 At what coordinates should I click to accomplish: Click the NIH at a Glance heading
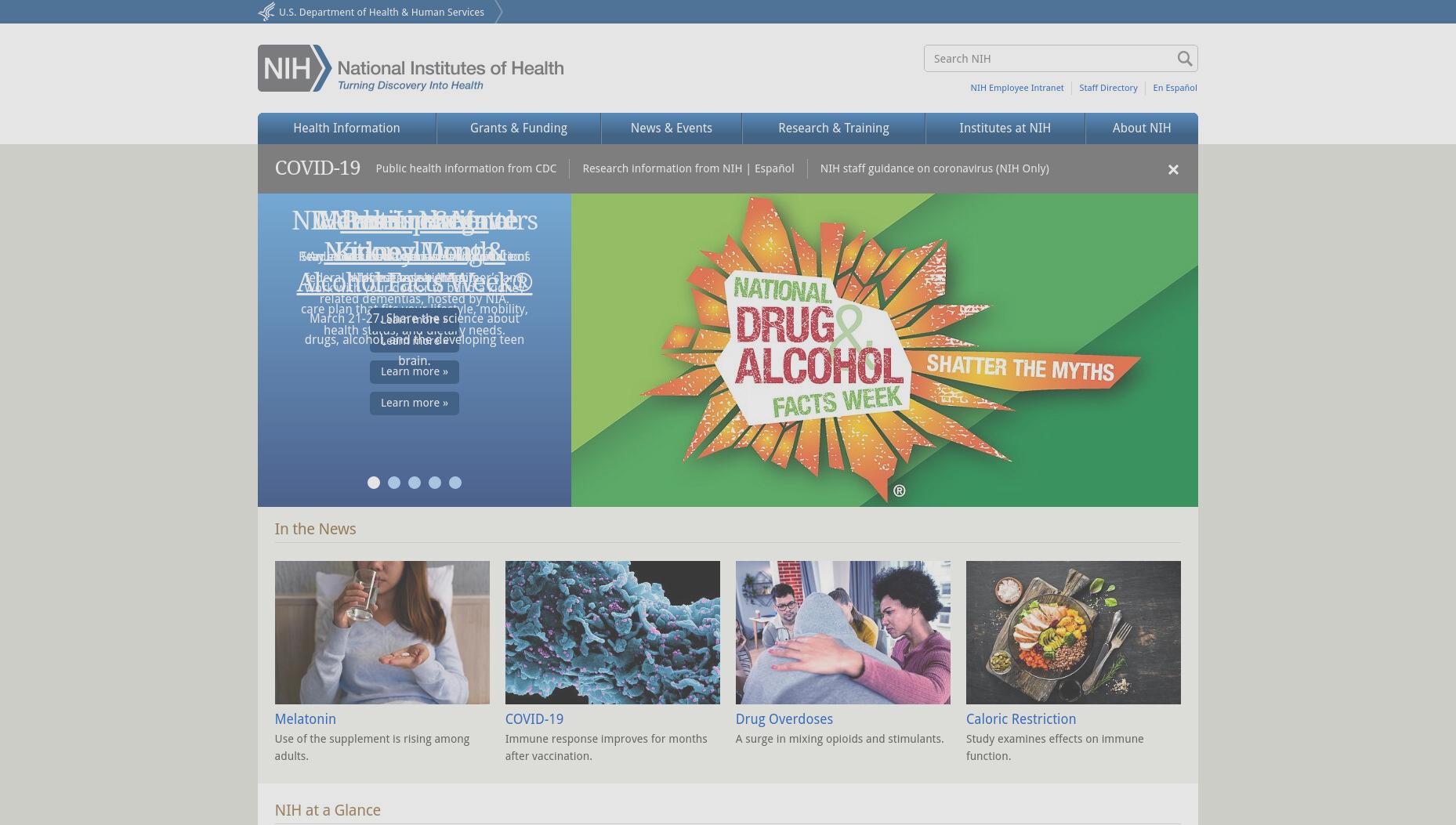[x=328, y=810]
